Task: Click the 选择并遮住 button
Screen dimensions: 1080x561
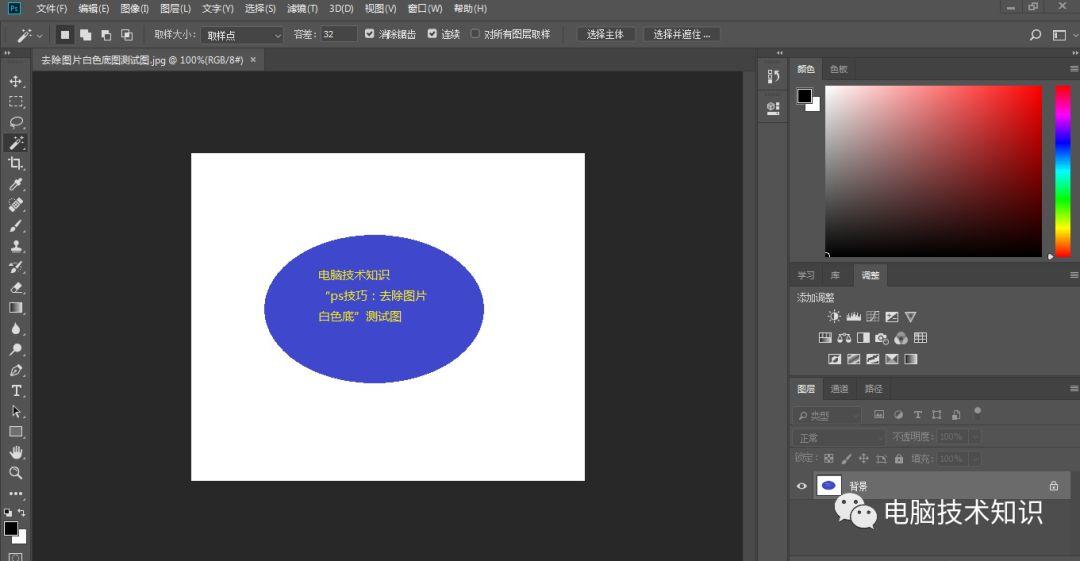Action: click(x=681, y=34)
